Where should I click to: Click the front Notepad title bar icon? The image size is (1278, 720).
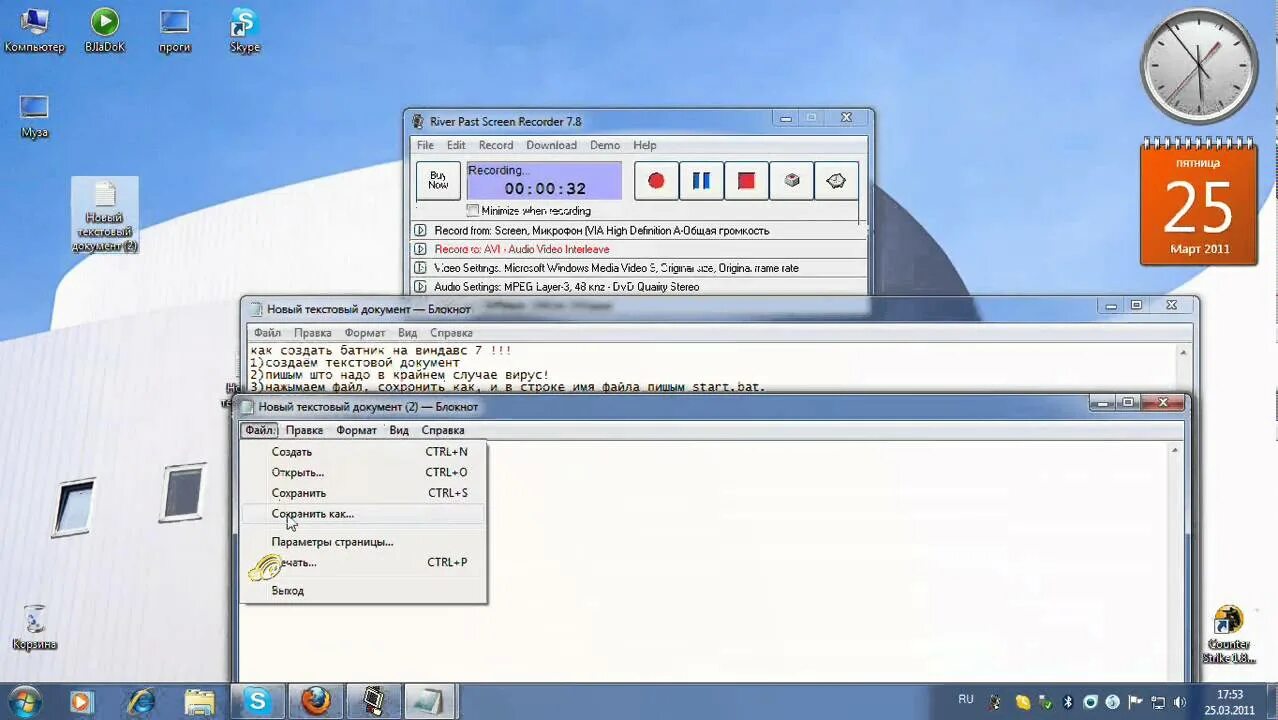[x=246, y=407]
